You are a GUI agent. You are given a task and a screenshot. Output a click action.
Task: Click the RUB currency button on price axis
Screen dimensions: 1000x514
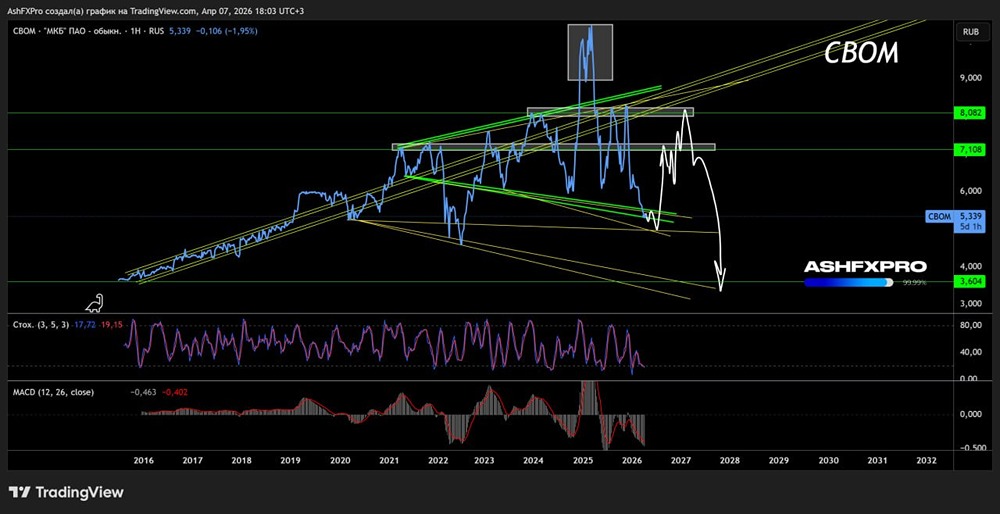coord(971,30)
